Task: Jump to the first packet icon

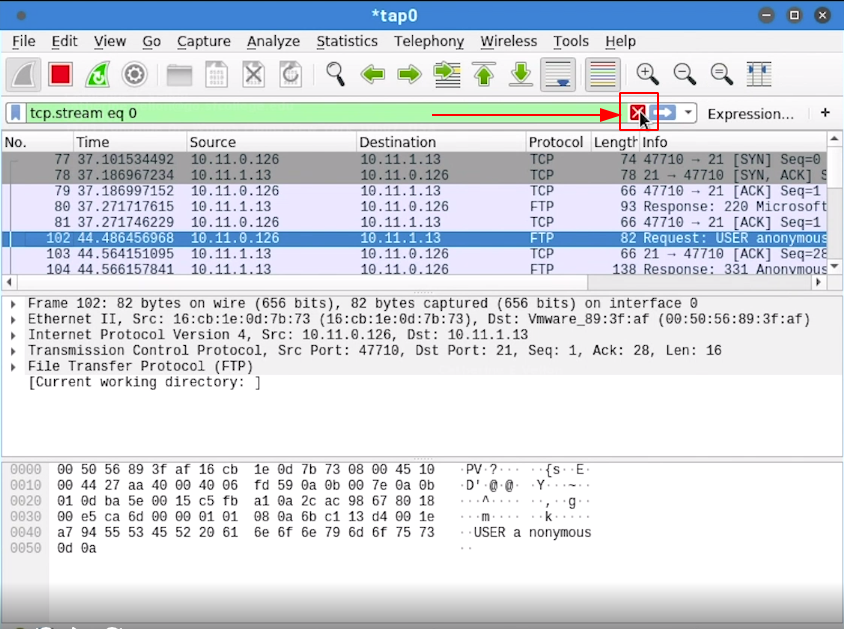Action: point(484,74)
